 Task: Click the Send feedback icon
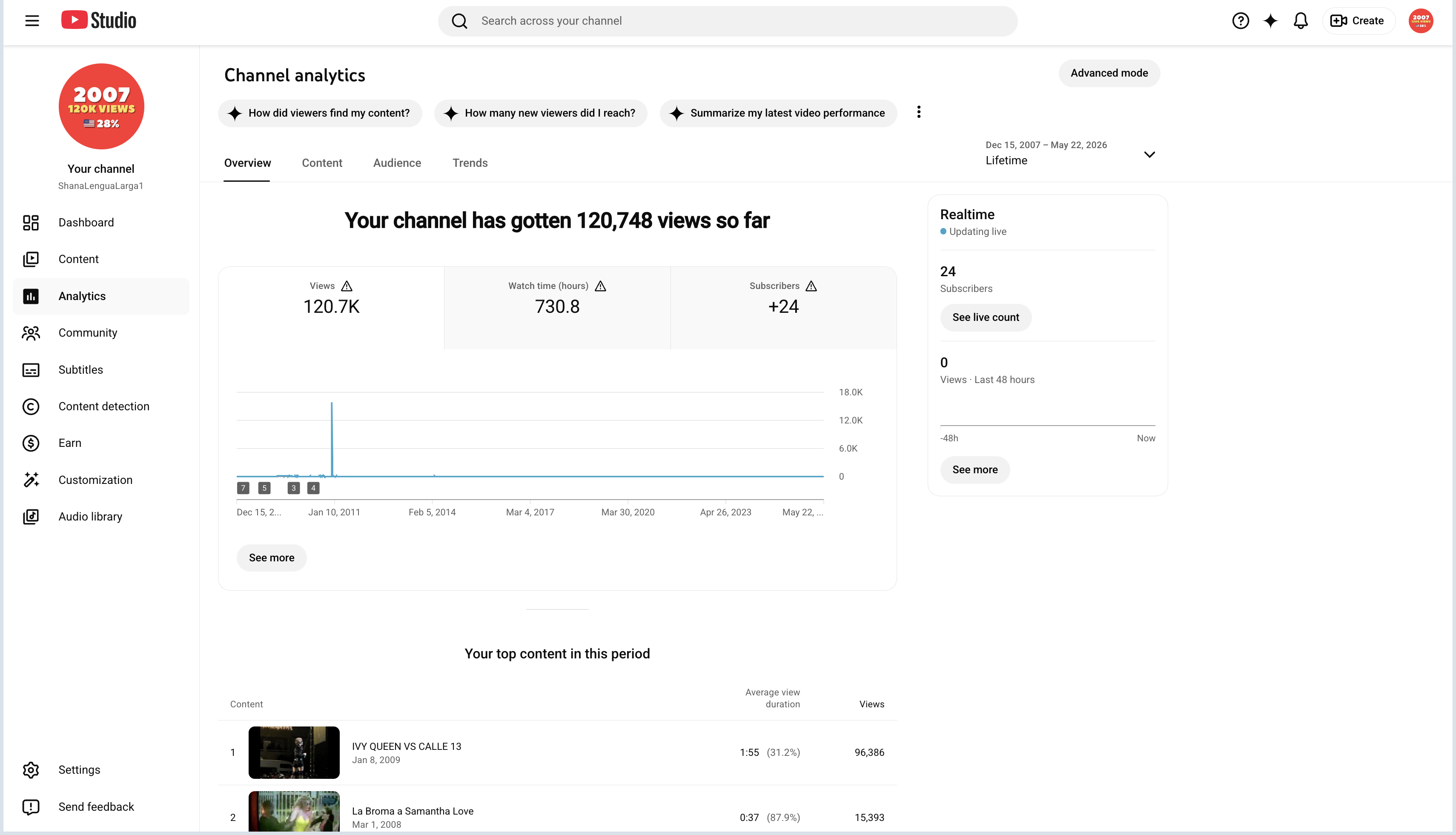click(x=31, y=807)
